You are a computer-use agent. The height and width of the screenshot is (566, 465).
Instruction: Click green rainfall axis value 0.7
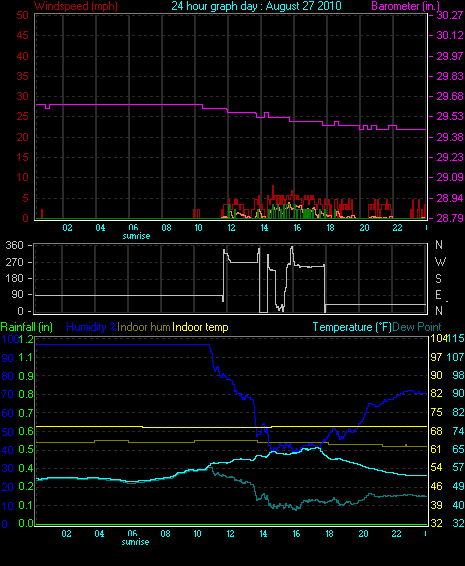tap(26, 413)
